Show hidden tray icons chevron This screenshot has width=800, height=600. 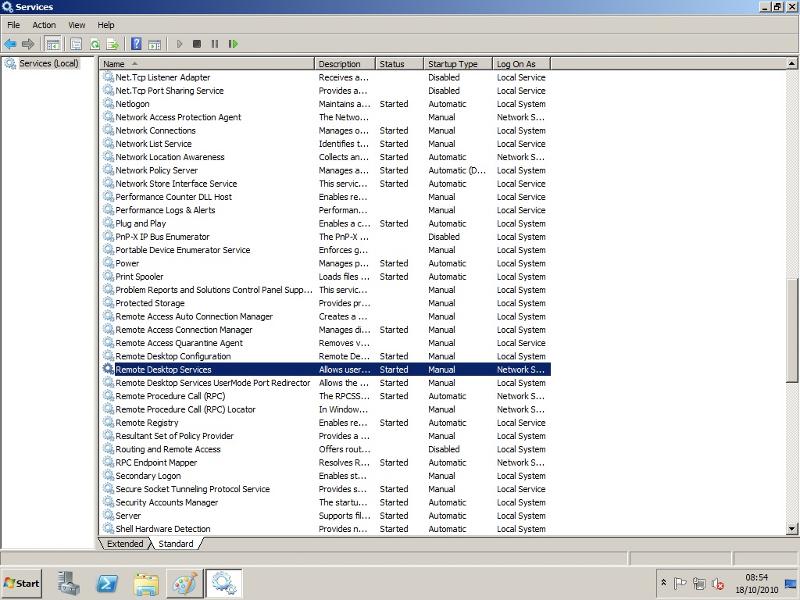coord(664,583)
